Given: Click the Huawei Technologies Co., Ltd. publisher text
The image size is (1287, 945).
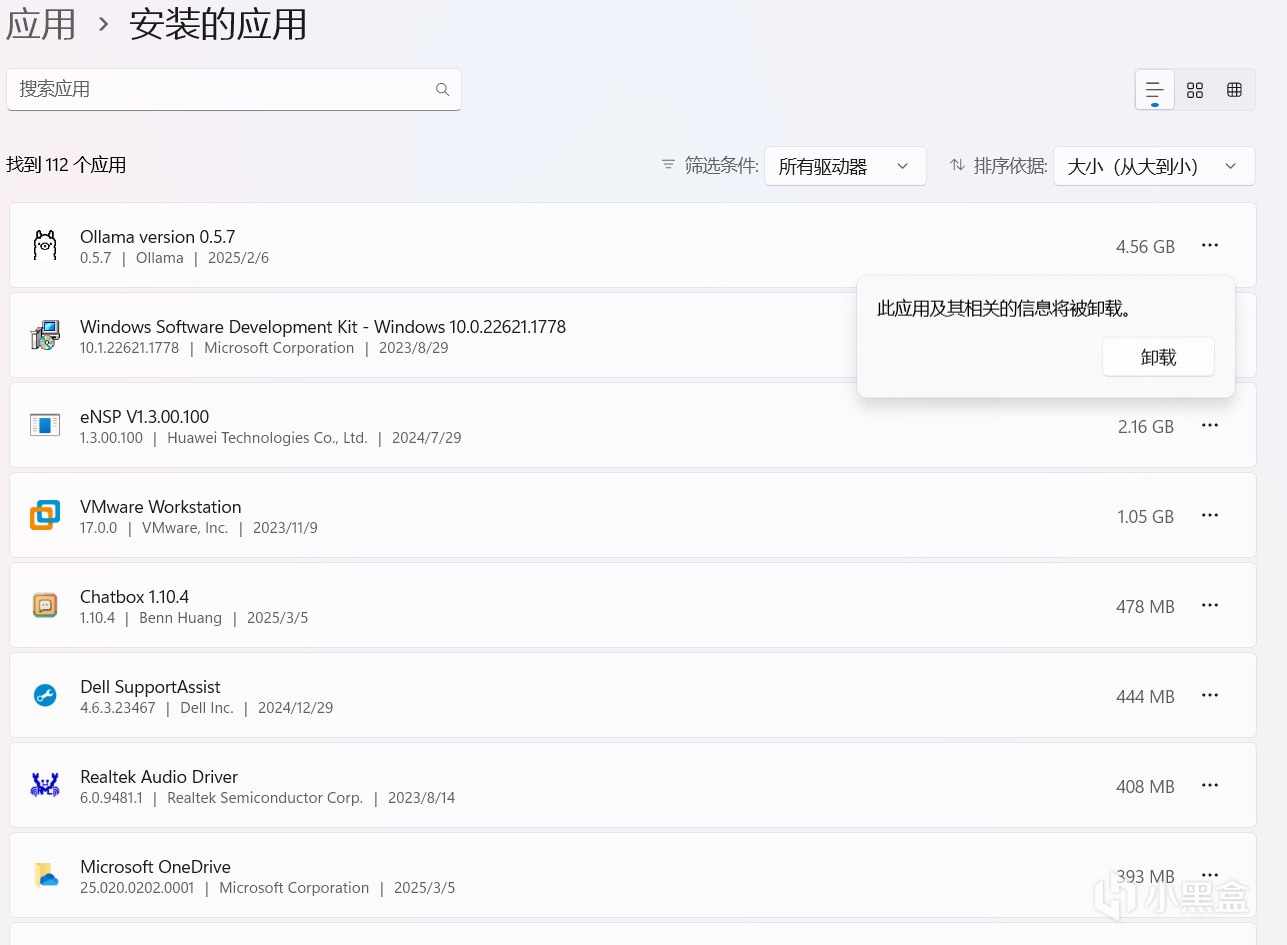Looking at the screenshot, I should pos(267,438).
